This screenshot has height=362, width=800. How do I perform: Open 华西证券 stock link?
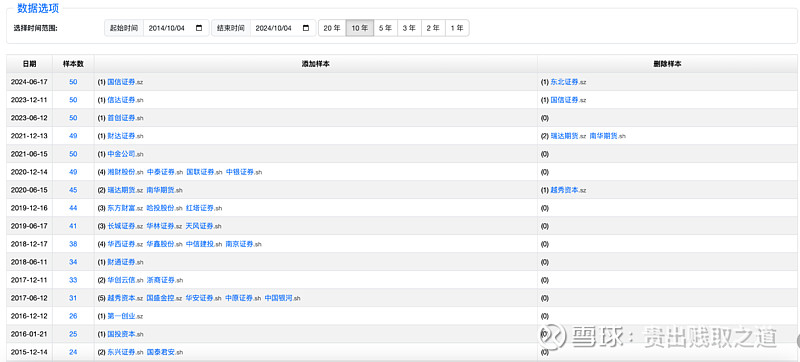[x=121, y=244]
